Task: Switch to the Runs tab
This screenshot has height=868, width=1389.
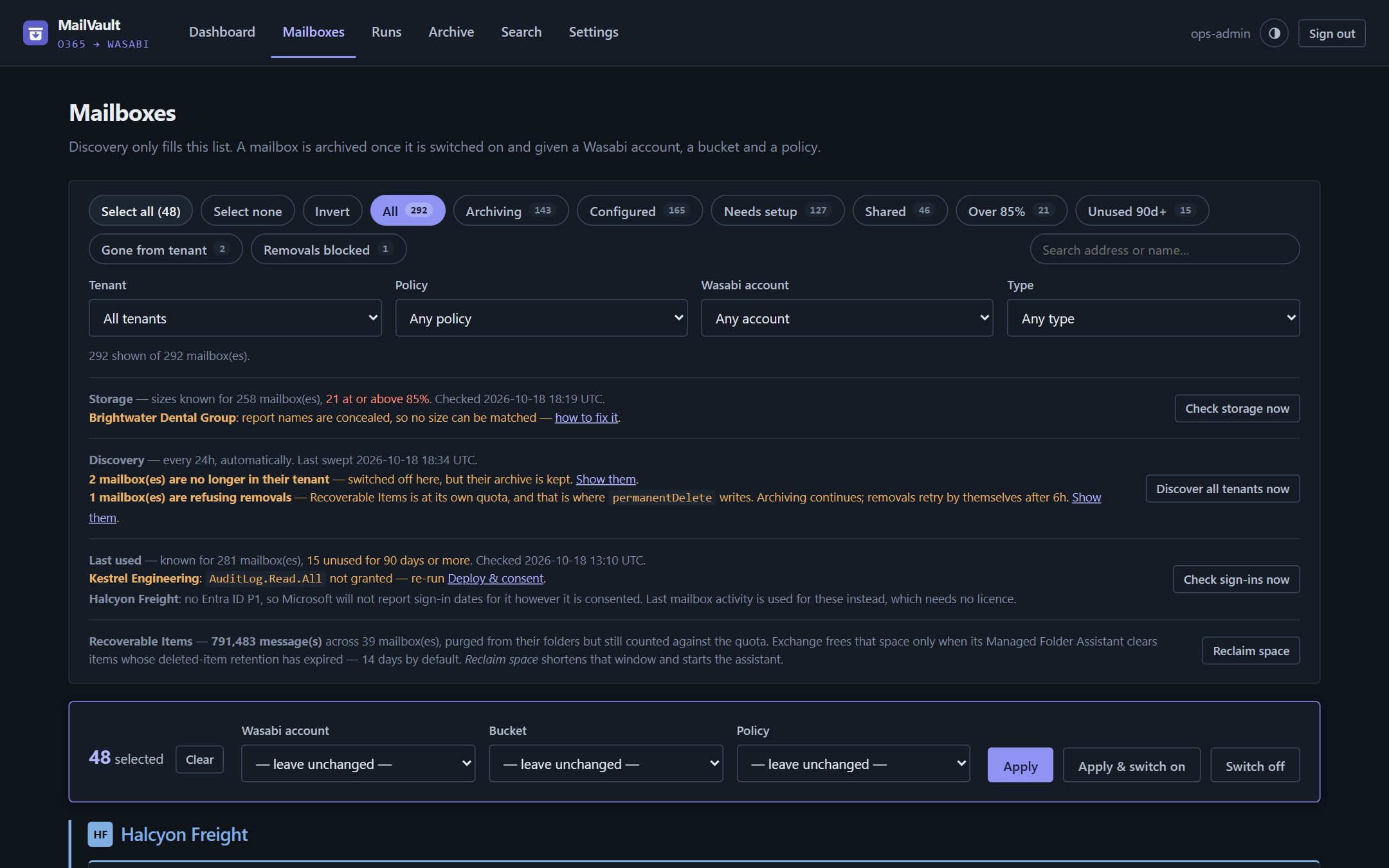Action: point(386,32)
